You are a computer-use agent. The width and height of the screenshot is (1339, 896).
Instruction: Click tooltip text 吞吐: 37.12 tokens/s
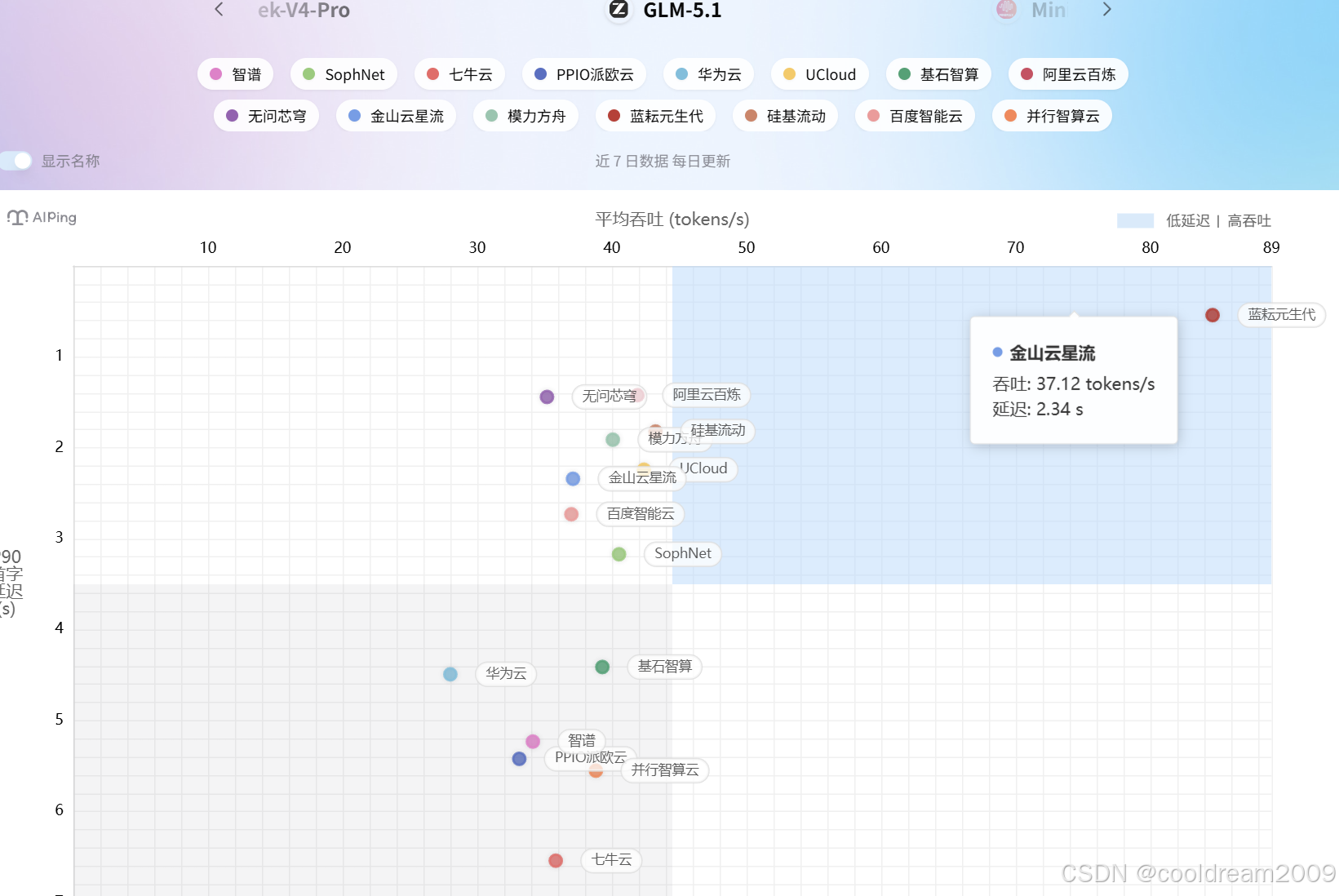point(1074,384)
